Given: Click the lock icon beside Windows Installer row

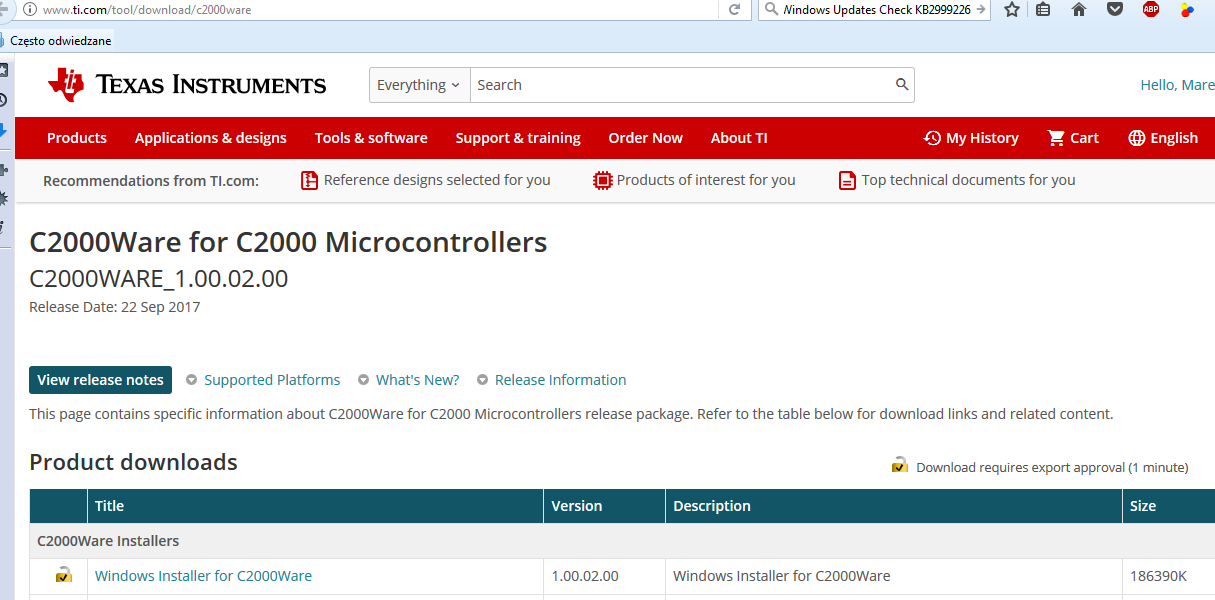Looking at the screenshot, I should pos(63,575).
